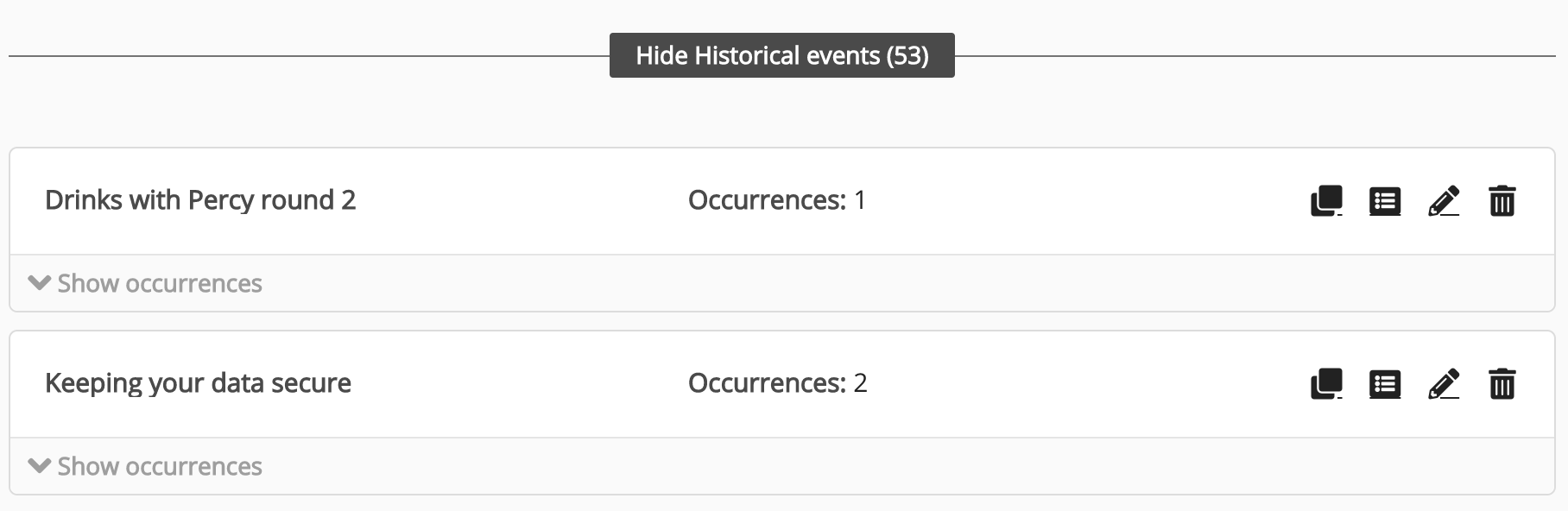The height and width of the screenshot is (511, 1568).
Task: Click divider line right of Hide Historical events
Action: point(1254,56)
